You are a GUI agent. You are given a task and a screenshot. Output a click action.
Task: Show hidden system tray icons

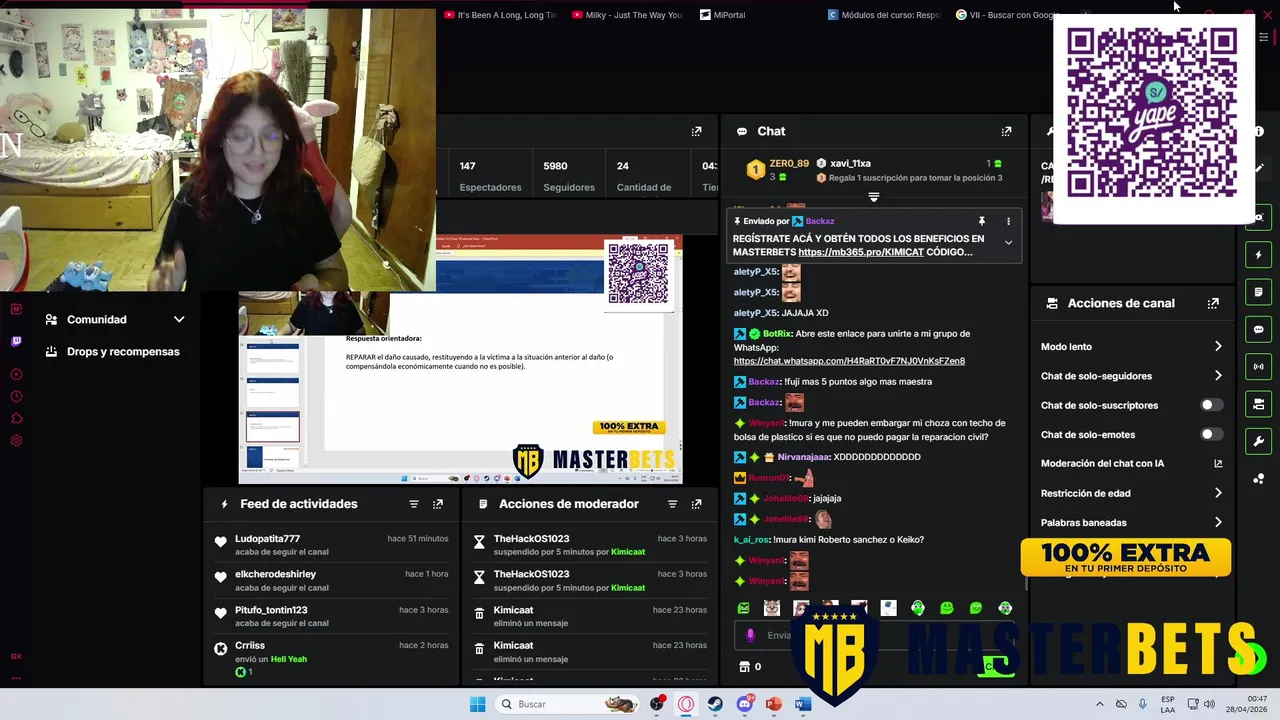point(1100,704)
